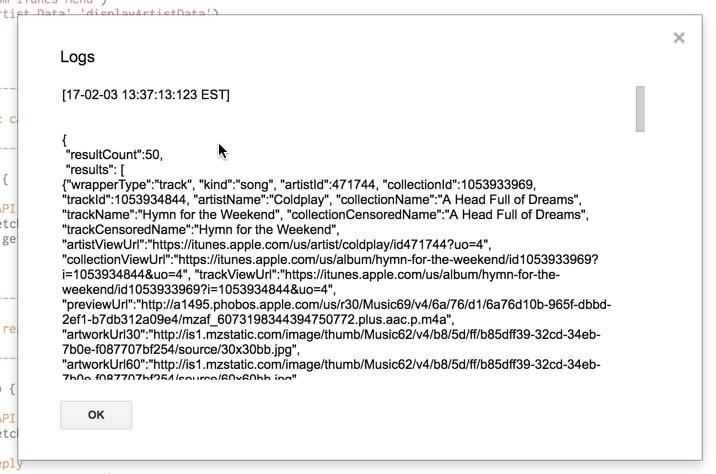Click the "wrapperType":"track" text
Viewport: 716px width, 474px height.
point(124,185)
